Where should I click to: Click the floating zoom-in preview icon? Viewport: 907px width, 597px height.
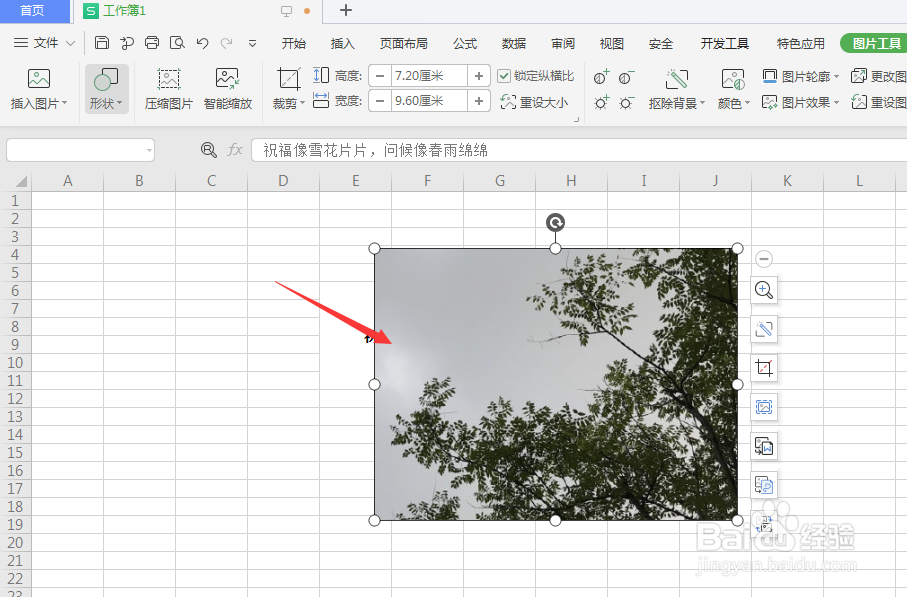coord(764,290)
